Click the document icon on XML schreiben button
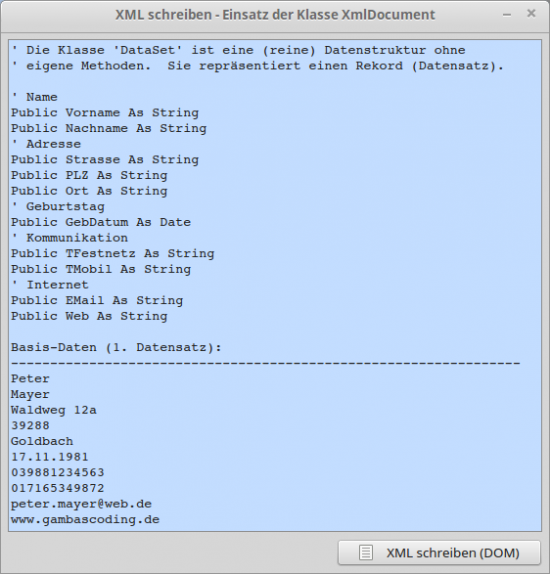550x574 pixels. pyautogui.click(x=365, y=553)
